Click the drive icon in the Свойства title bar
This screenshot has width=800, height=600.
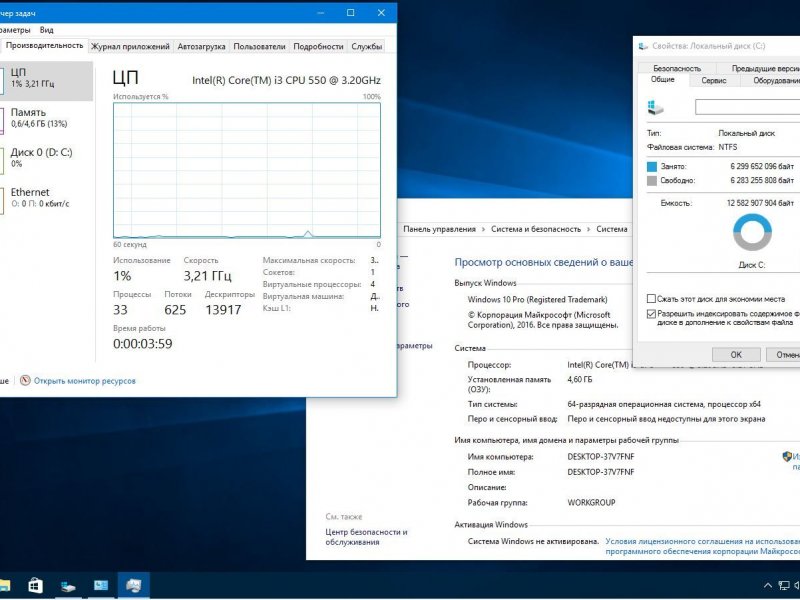point(643,46)
